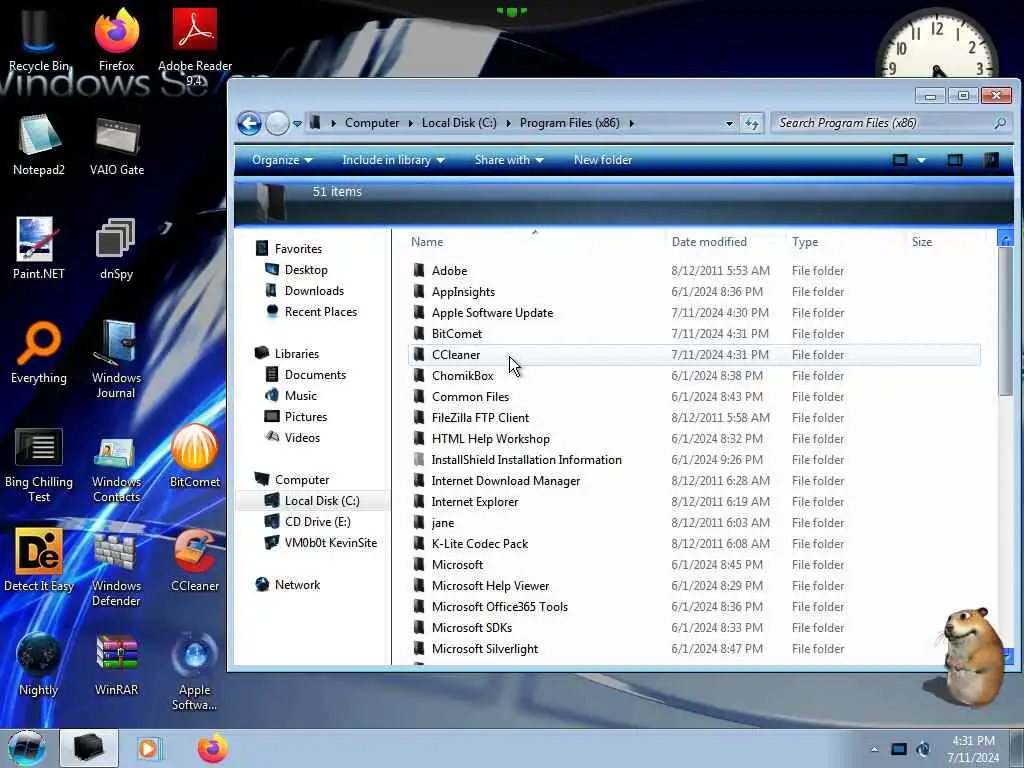The height and width of the screenshot is (768, 1024).
Task: Select Downloads in navigation pane
Action: 313,291
